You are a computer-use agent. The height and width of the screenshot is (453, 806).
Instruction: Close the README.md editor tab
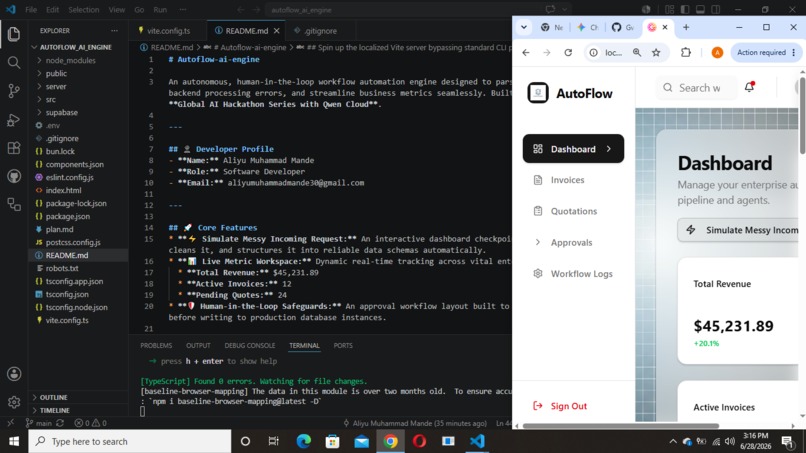(277, 31)
